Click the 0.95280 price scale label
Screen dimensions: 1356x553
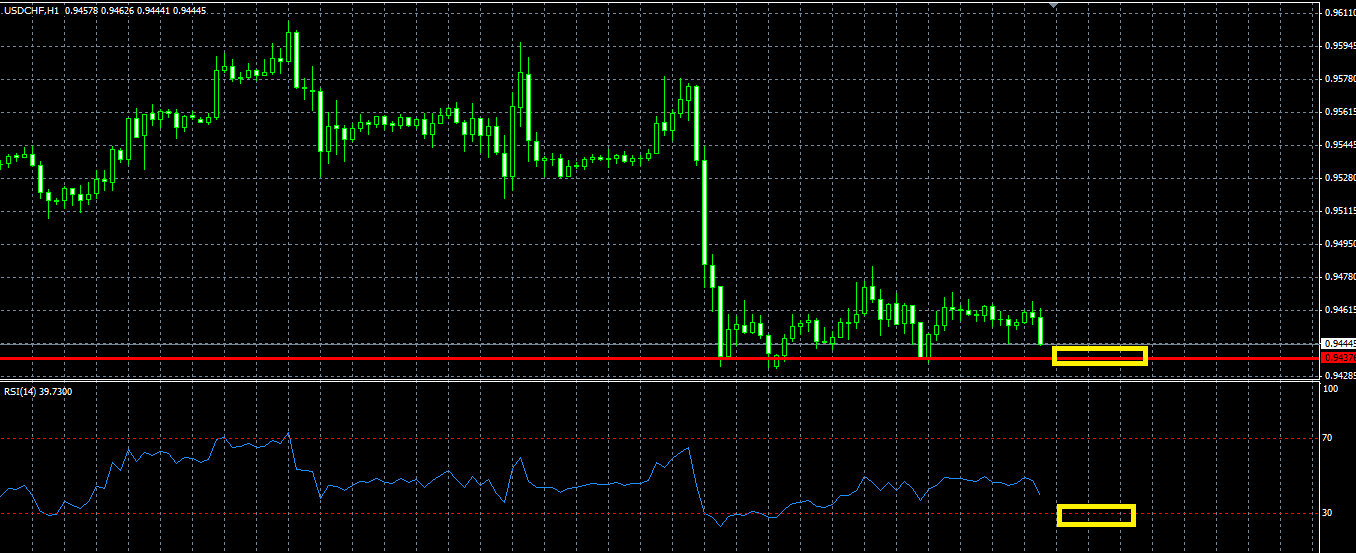1339,178
